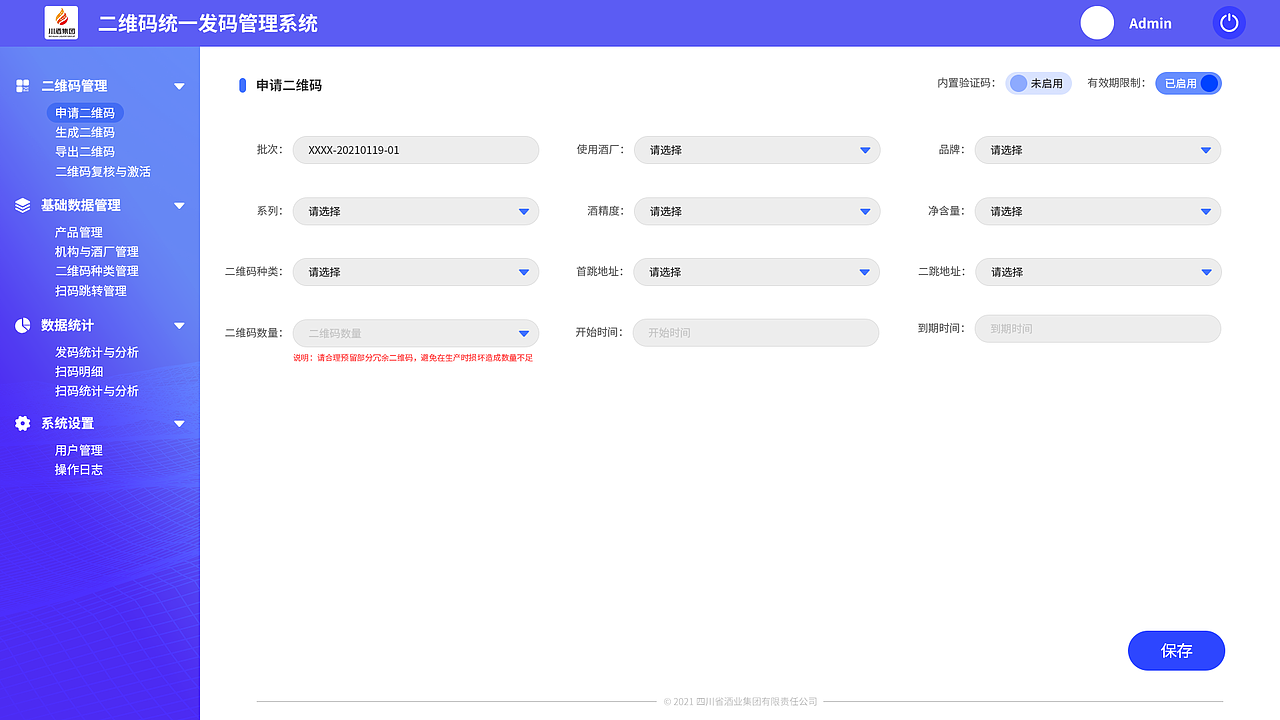The image size is (1280, 720).
Task: Click the power/logout icon at top right
Action: tap(1228, 22)
